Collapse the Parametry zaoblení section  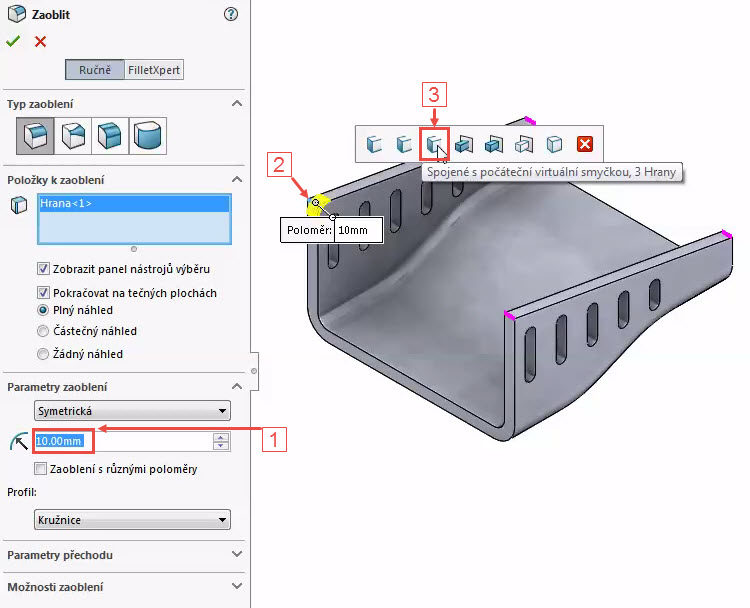[x=237, y=387]
